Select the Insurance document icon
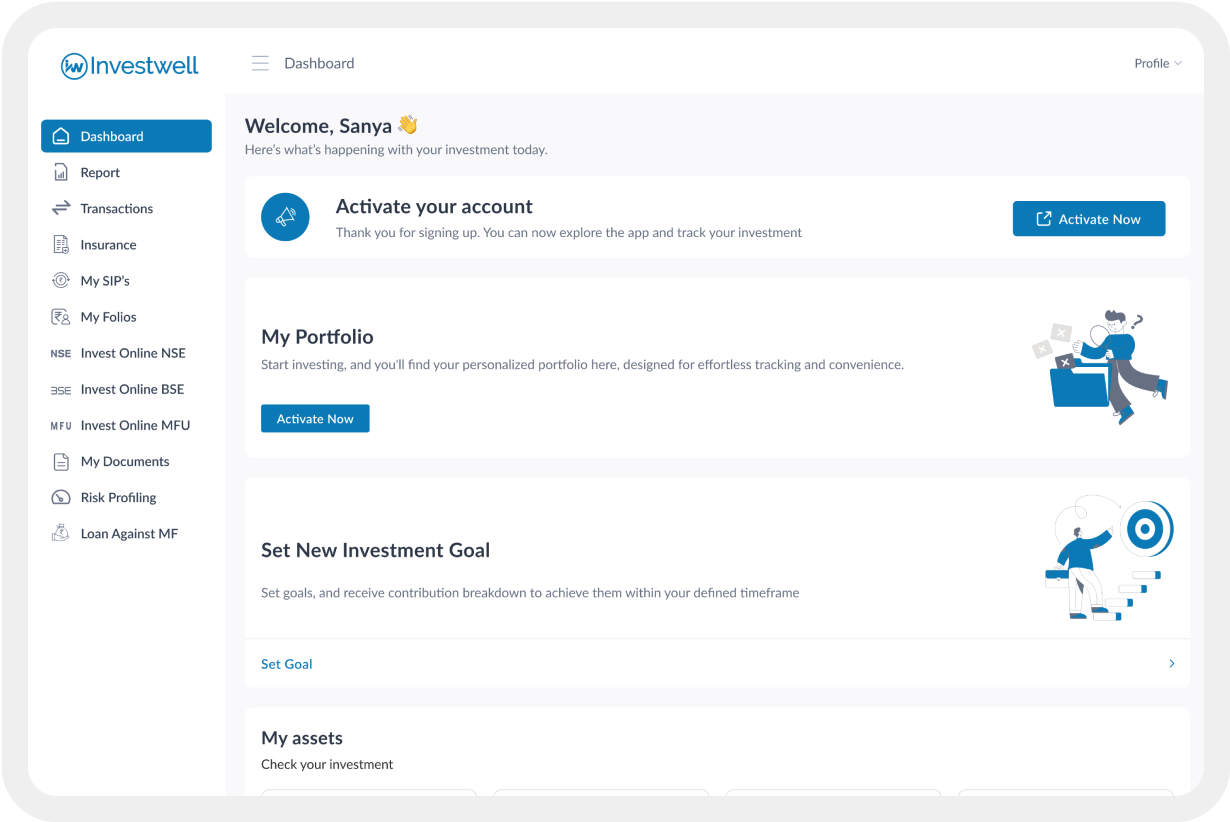 (61, 245)
